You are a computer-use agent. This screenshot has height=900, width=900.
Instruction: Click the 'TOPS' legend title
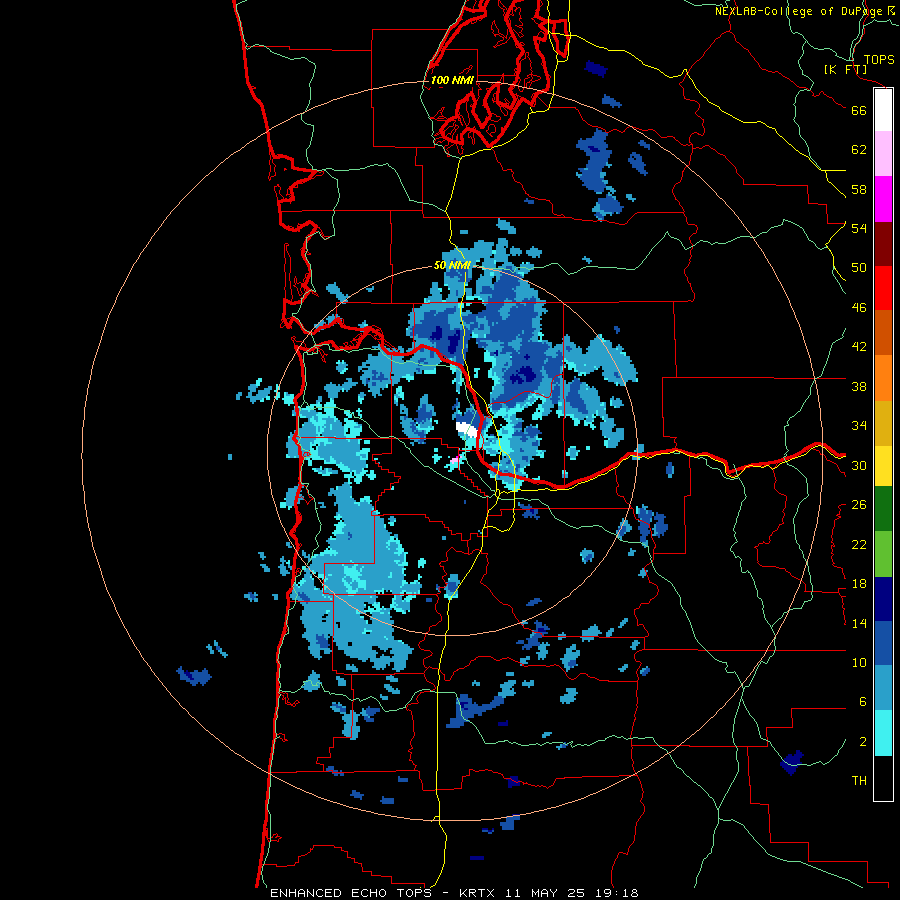tap(879, 59)
